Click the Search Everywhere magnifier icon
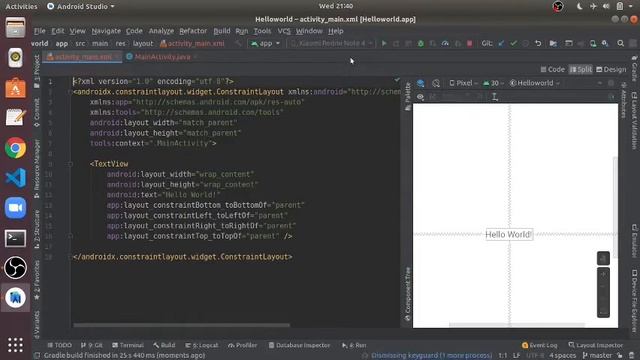This screenshot has width=640, height=360. [620, 43]
